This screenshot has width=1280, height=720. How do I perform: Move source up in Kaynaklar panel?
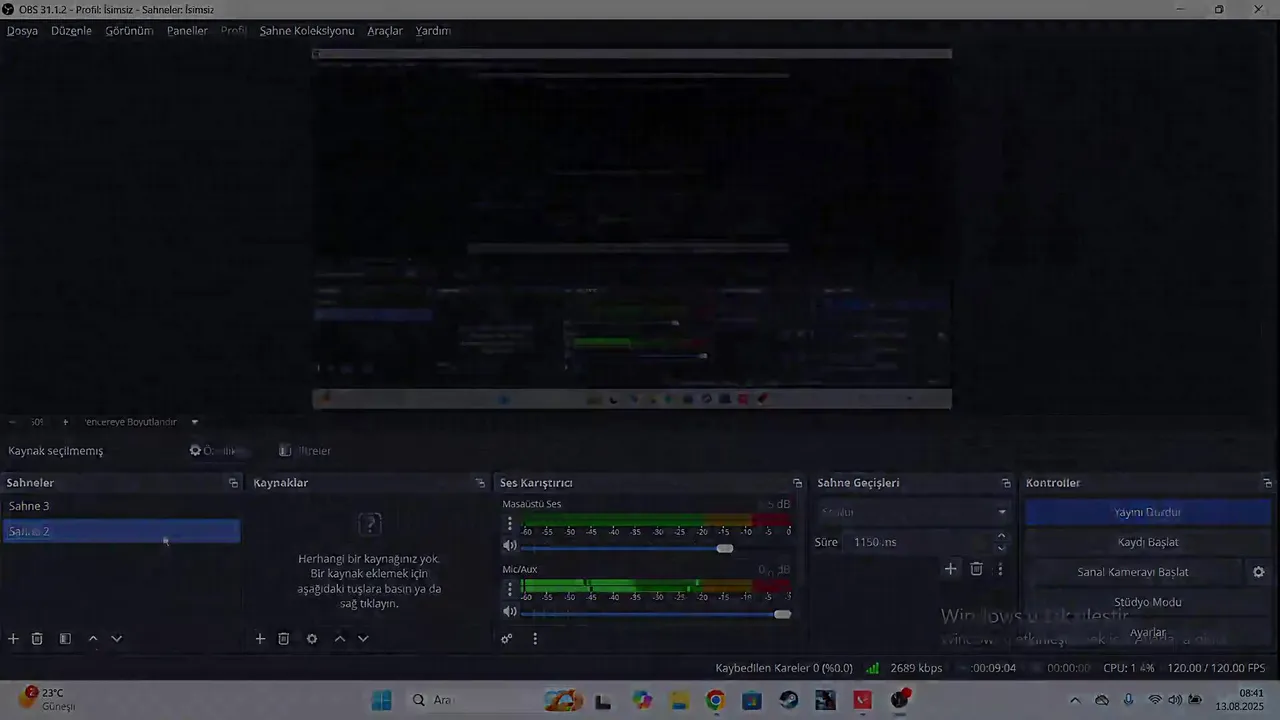pyautogui.click(x=340, y=639)
